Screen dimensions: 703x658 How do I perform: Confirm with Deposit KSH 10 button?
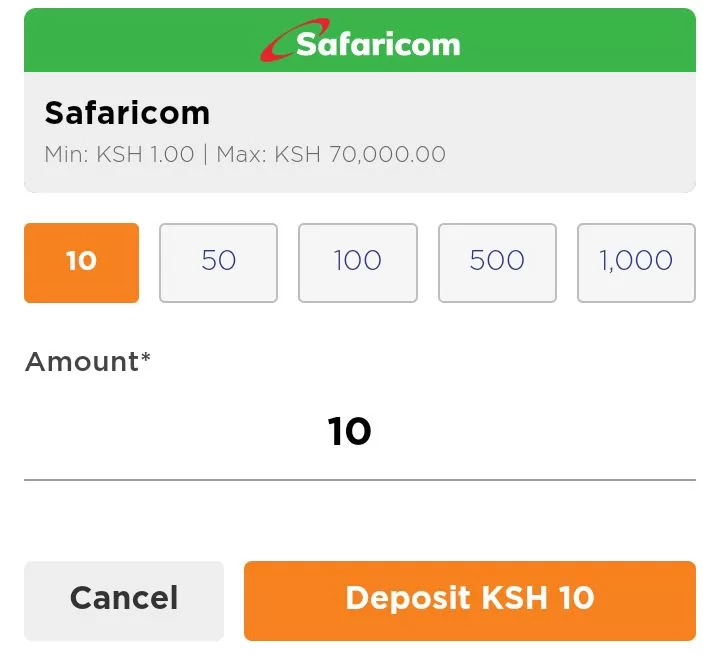[x=470, y=601]
